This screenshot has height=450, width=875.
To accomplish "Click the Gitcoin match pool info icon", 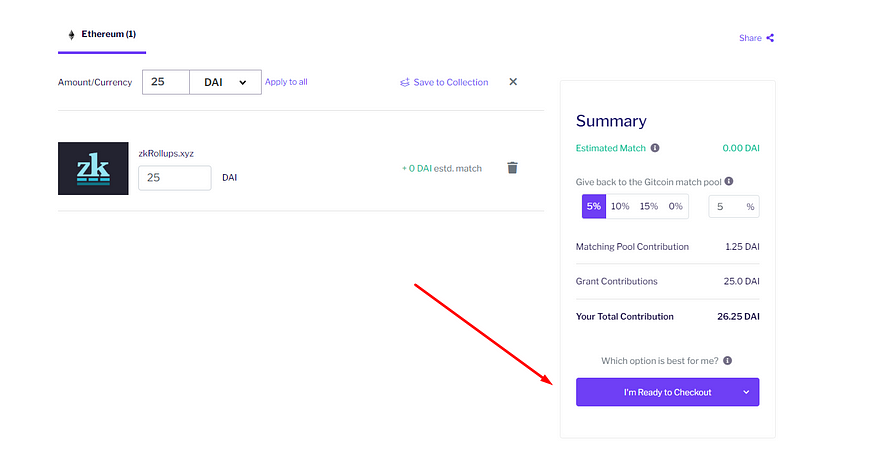I will [x=729, y=181].
